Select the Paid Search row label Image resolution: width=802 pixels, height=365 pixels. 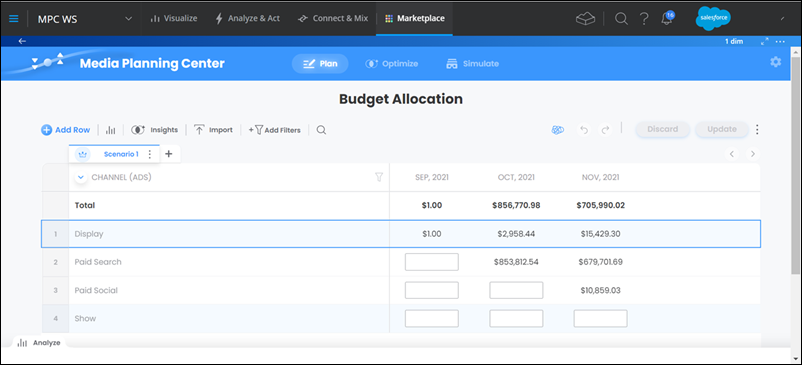click(98, 262)
